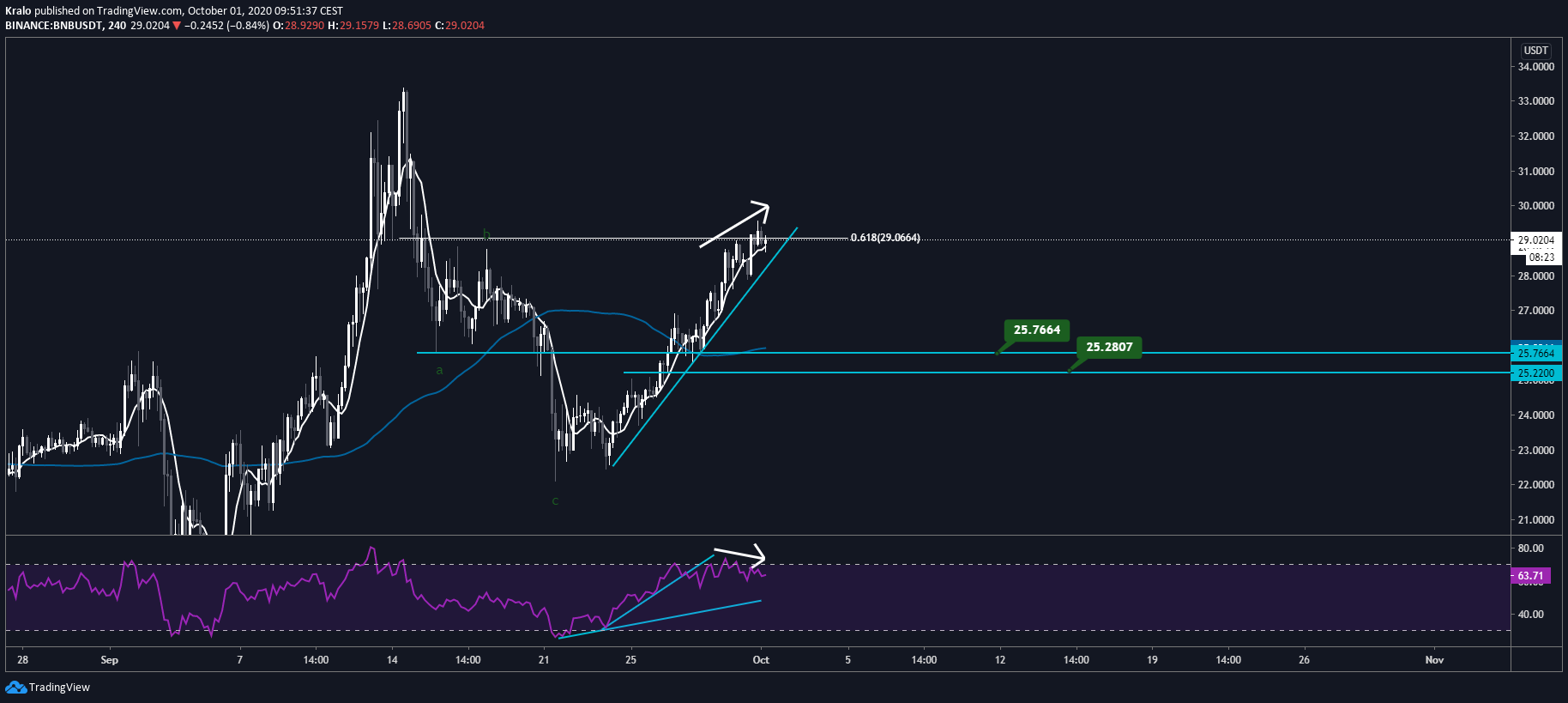Image resolution: width=1568 pixels, height=703 pixels.
Task: Click the 34.0000 price axis label
Action: 1536,67
